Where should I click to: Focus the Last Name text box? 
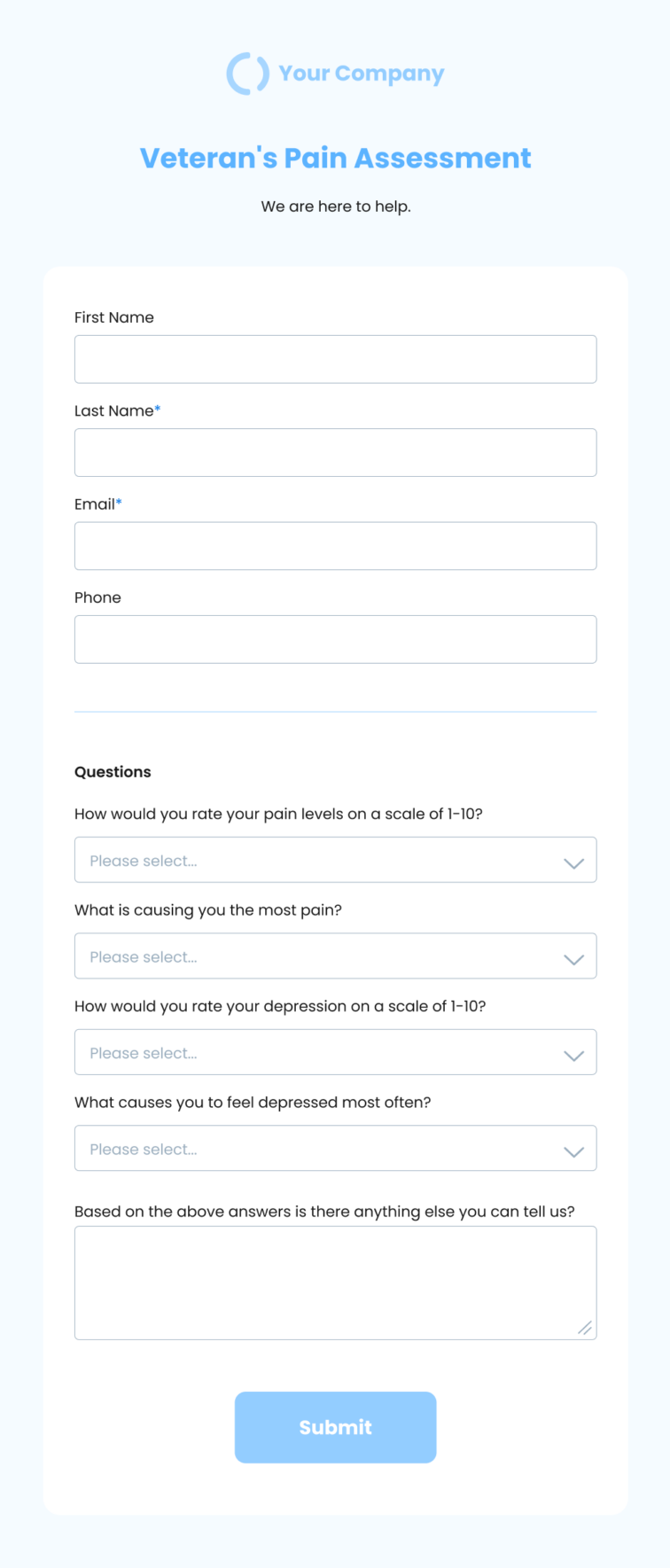(x=335, y=452)
